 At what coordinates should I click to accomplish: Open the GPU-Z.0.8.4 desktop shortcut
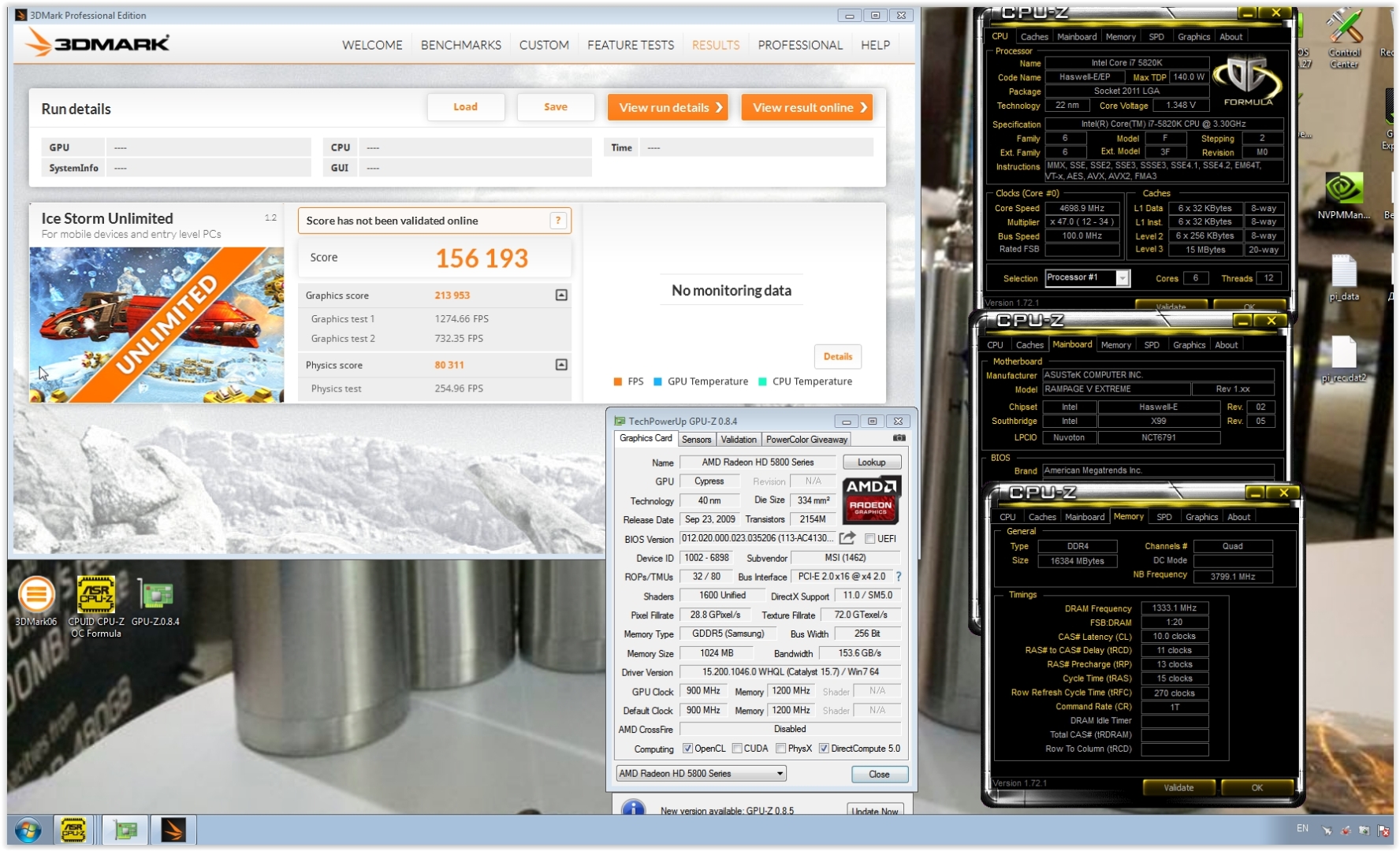pyautogui.click(x=155, y=602)
